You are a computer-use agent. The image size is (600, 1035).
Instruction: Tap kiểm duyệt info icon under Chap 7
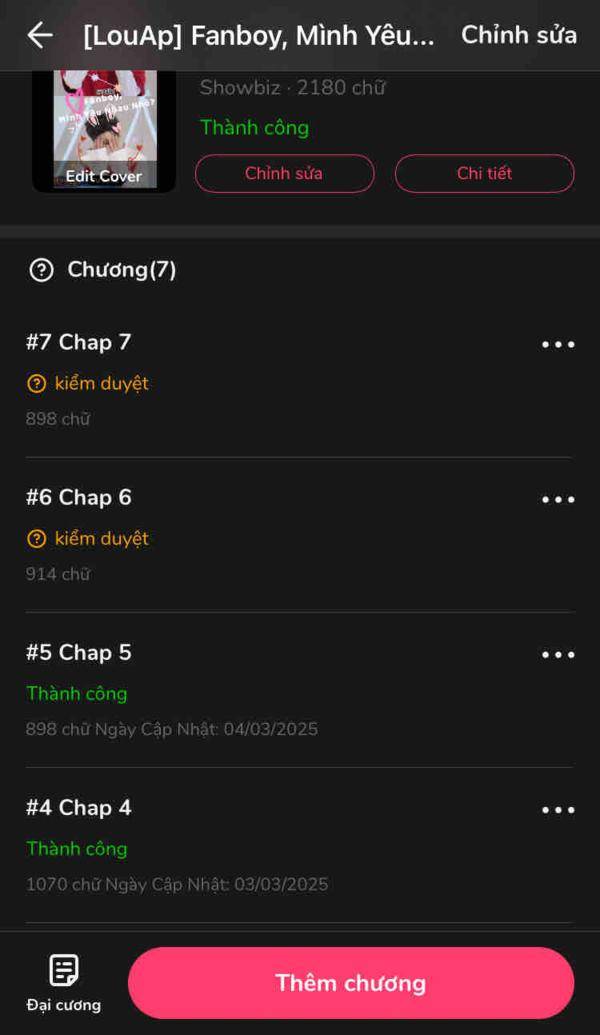coord(36,384)
